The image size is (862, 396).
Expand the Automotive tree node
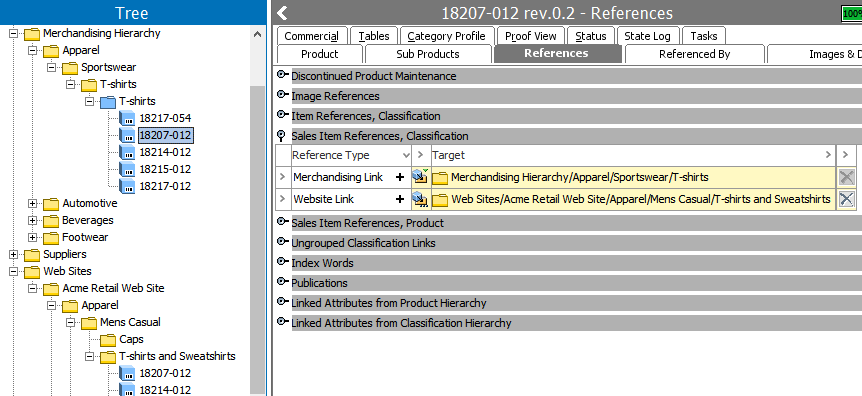(x=32, y=204)
